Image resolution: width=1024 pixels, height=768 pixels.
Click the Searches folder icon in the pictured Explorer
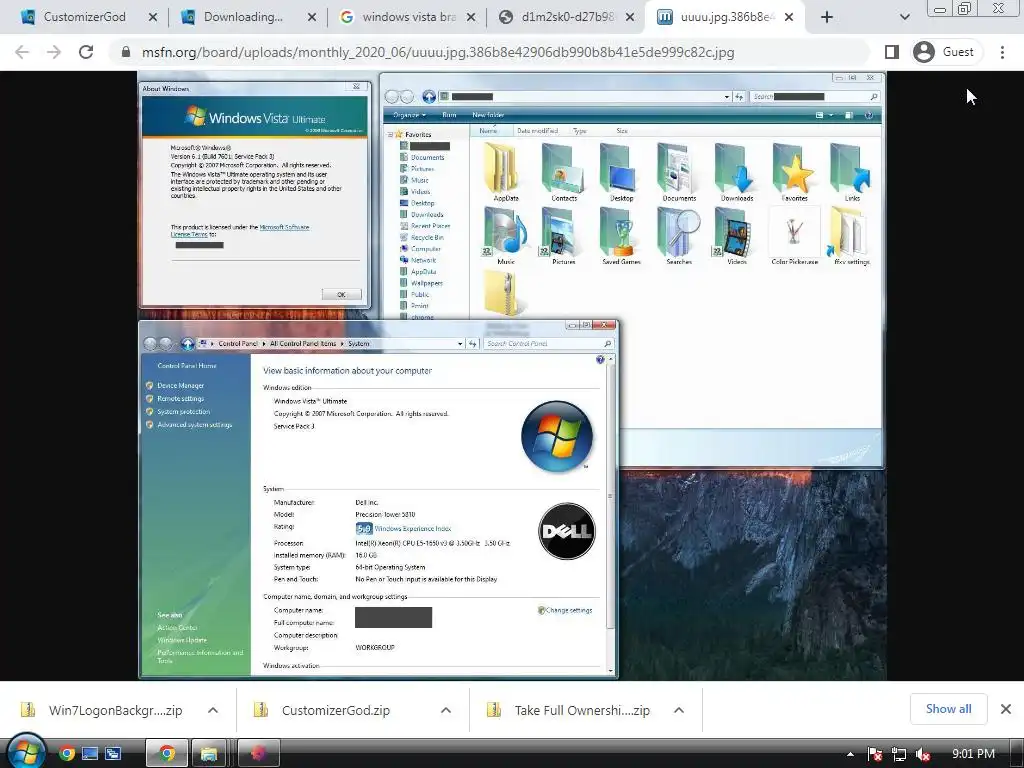[x=679, y=236]
